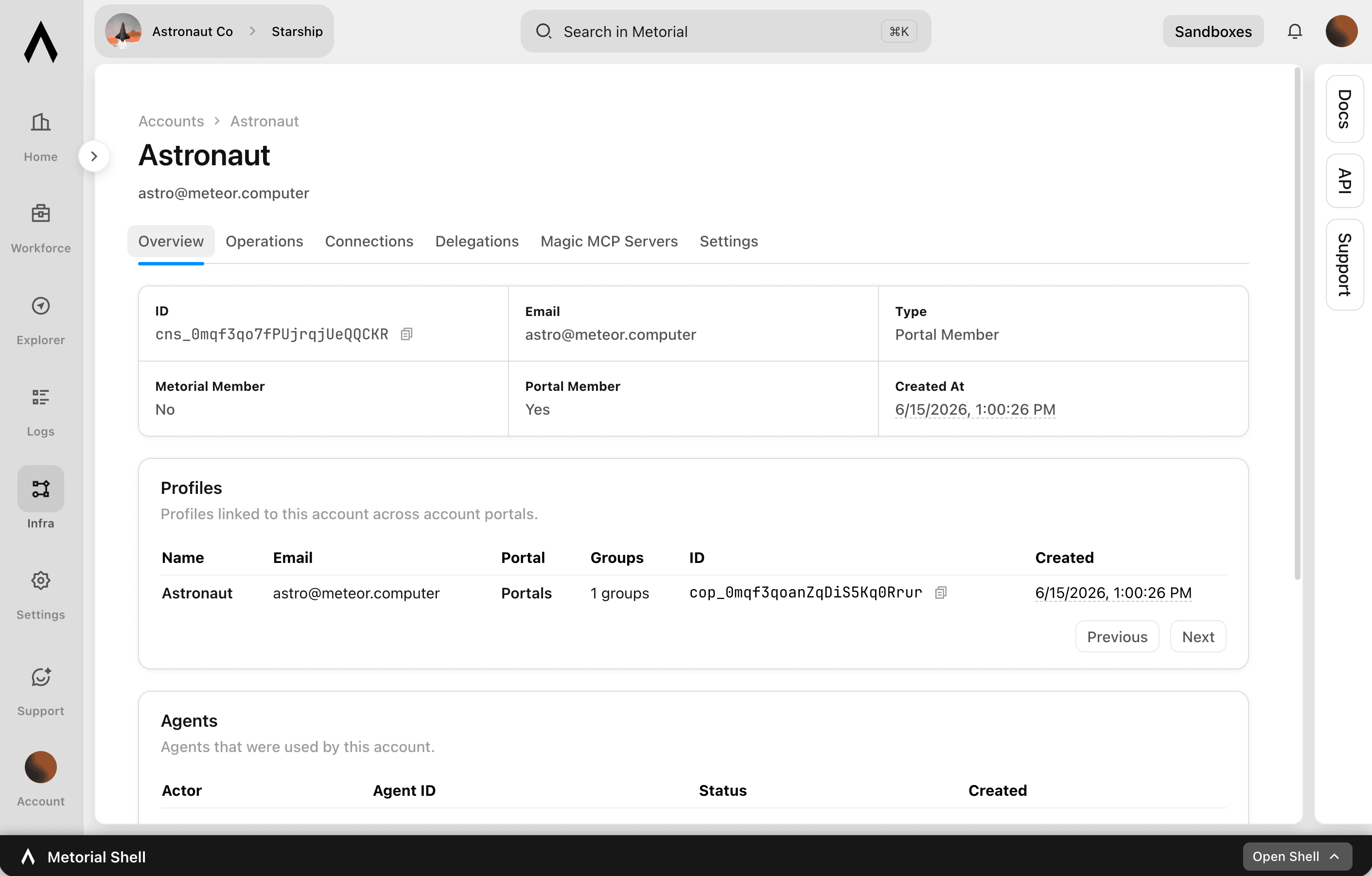Open the Explorer compass icon
Image resolution: width=1372 pixels, height=876 pixels.
click(40, 306)
